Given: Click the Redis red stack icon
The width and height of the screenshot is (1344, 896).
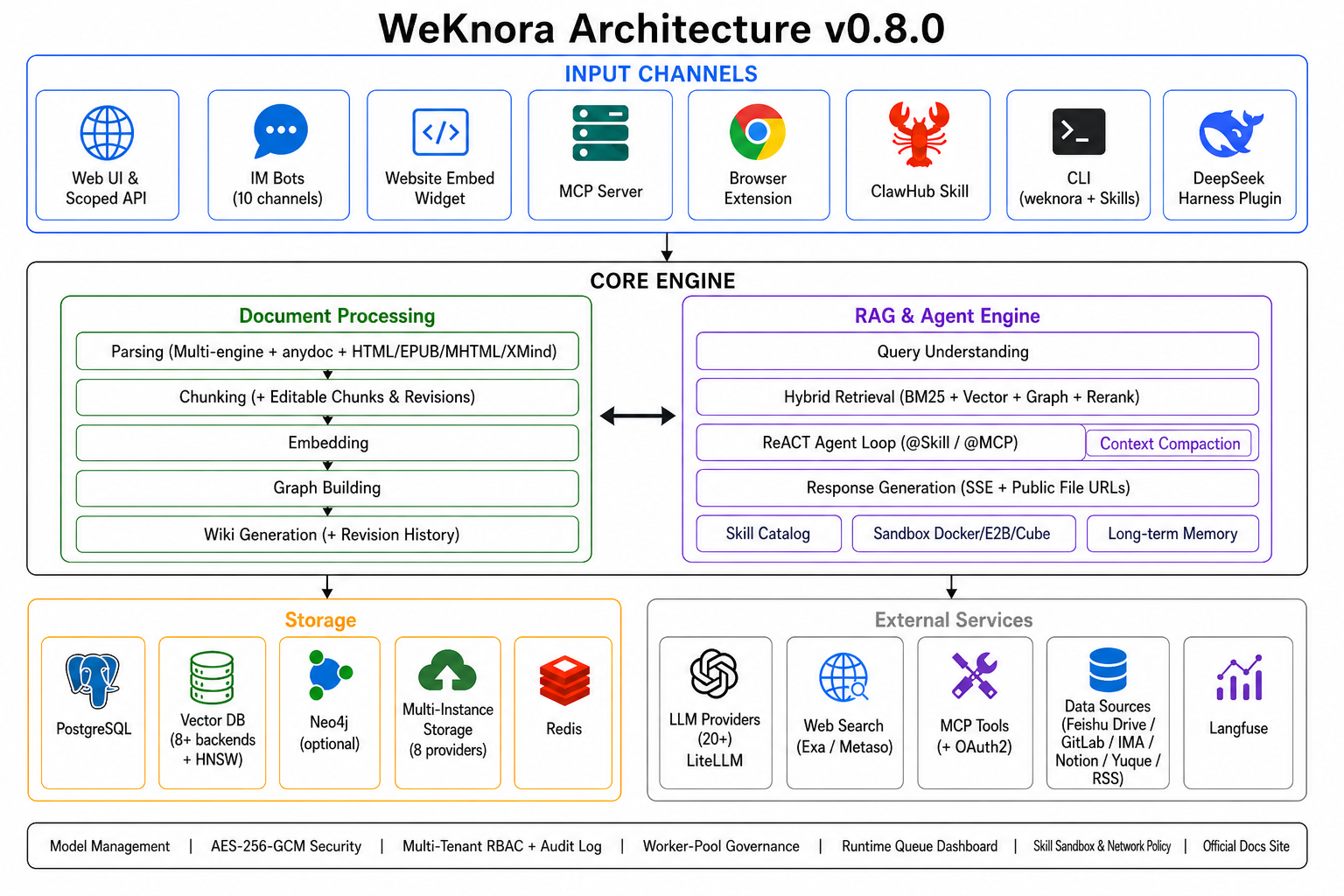Looking at the screenshot, I should (x=564, y=681).
